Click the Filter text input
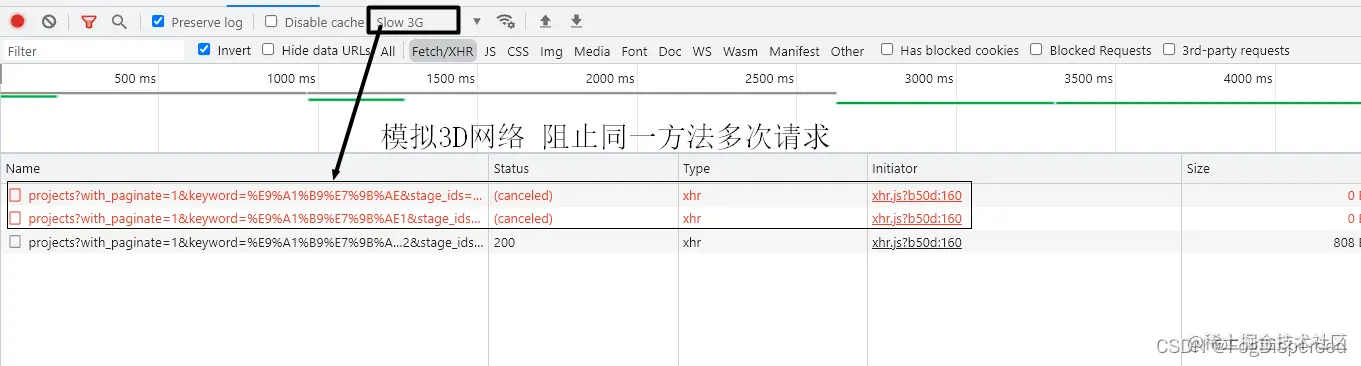The image size is (1361, 366). [93, 50]
